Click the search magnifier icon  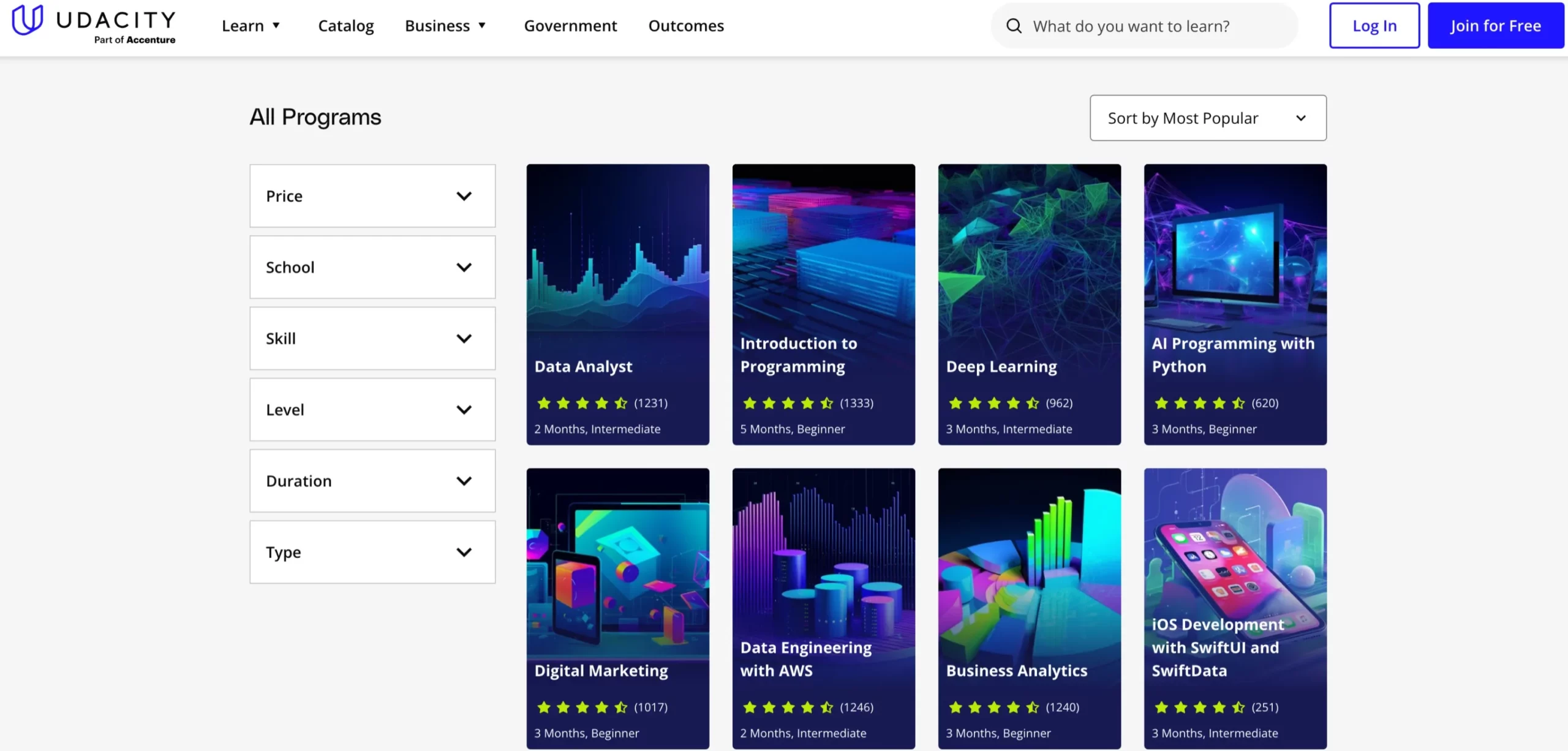pyautogui.click(x=1014, y=26)
